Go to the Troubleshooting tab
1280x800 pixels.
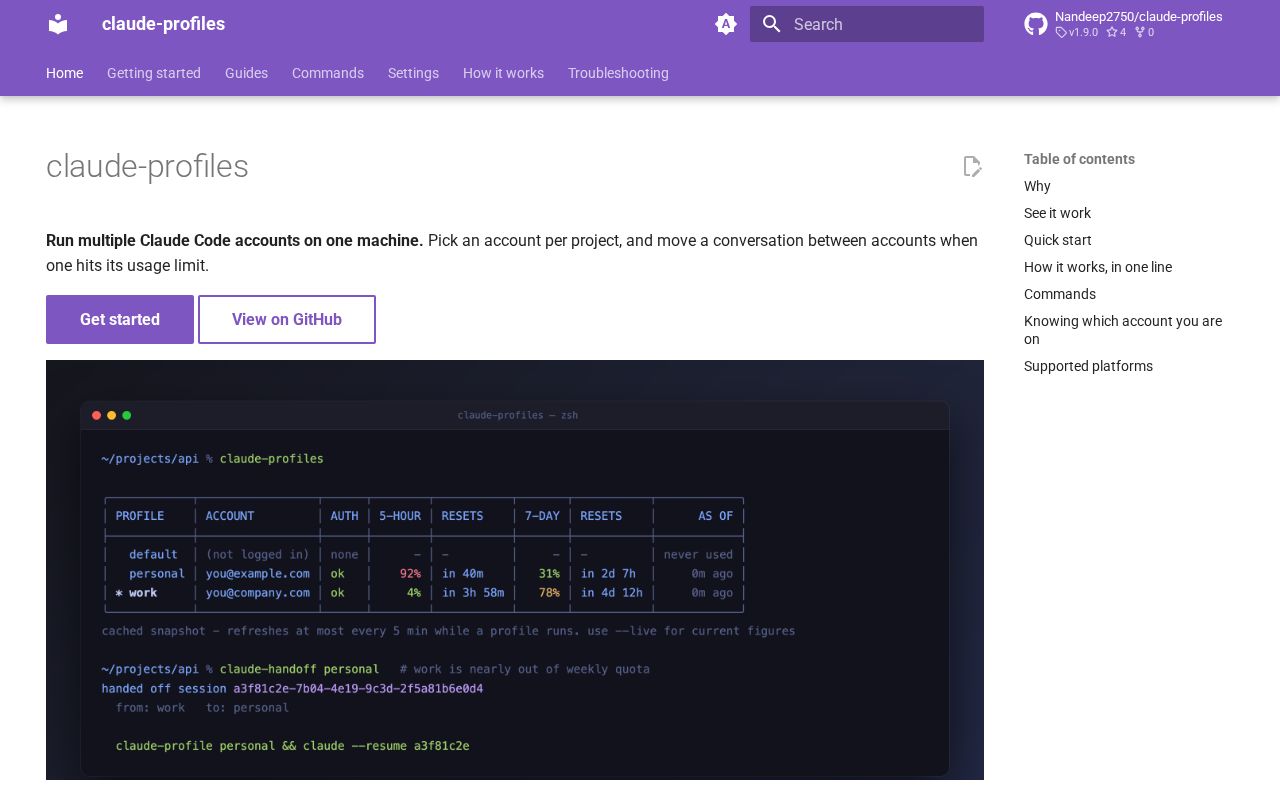coord(618,73)
